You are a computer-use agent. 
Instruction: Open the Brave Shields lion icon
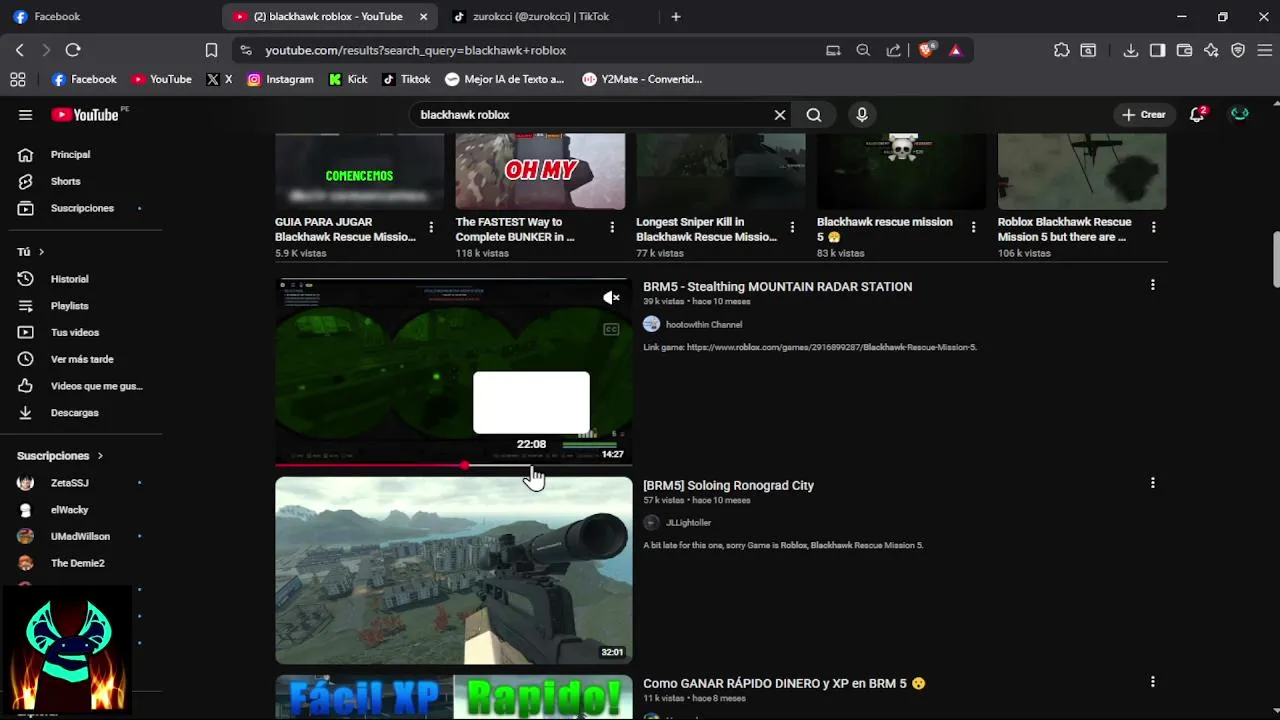pos(927,50)
